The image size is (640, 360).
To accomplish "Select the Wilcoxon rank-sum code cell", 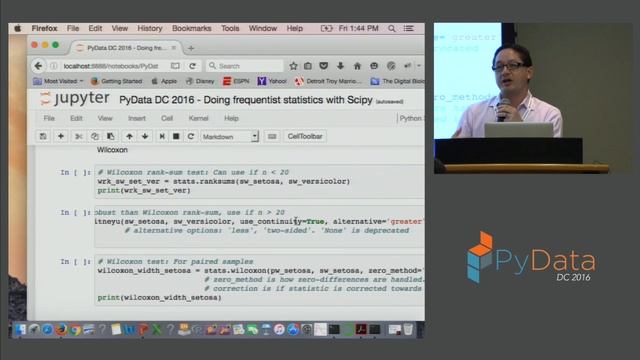I will [x=260, y=181].
